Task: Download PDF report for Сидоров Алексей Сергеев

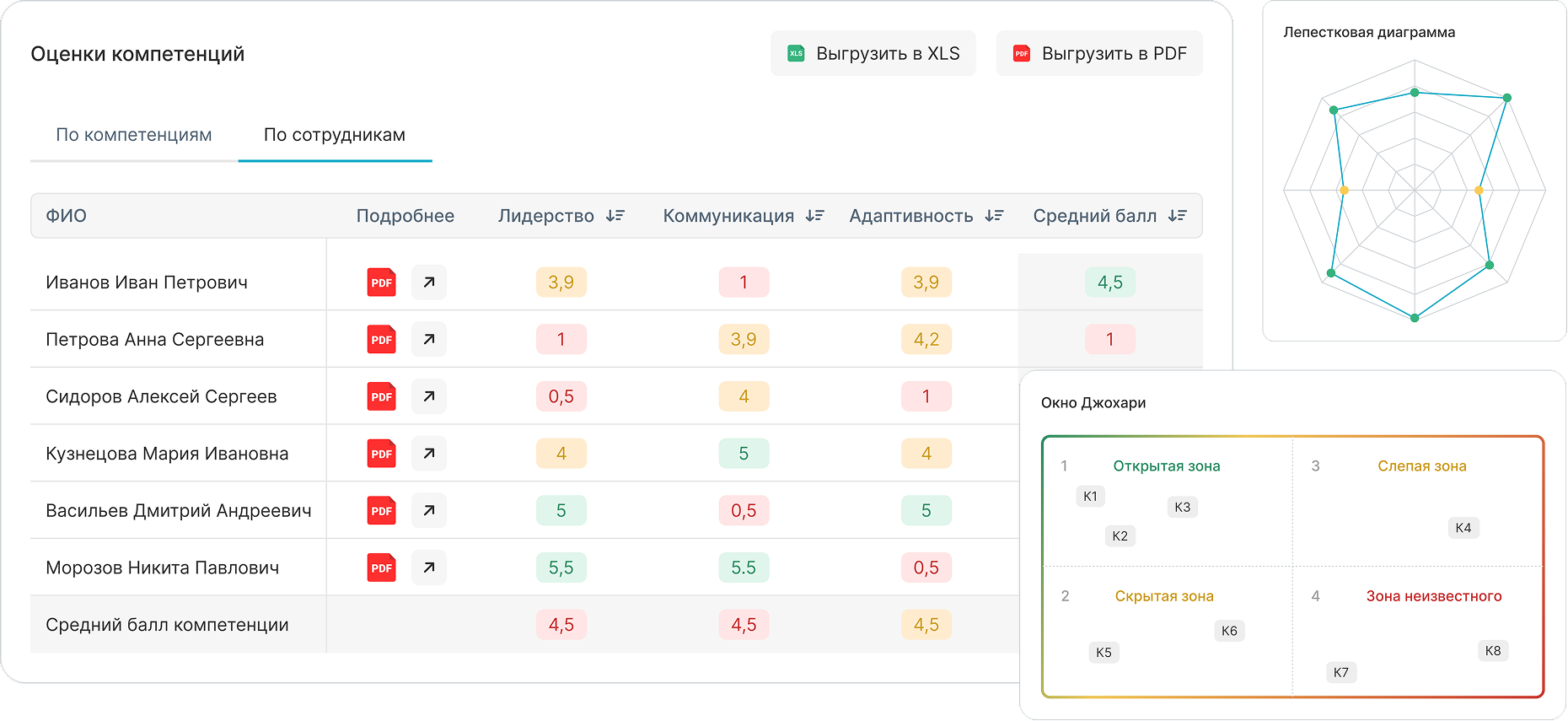Action: (382, 396)
